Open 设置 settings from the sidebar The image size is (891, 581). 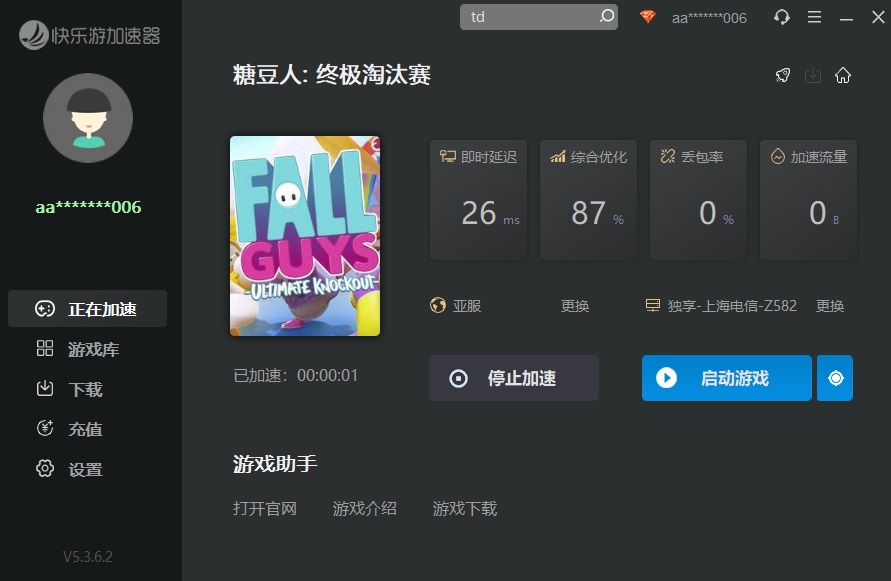(x=85, y=469)
